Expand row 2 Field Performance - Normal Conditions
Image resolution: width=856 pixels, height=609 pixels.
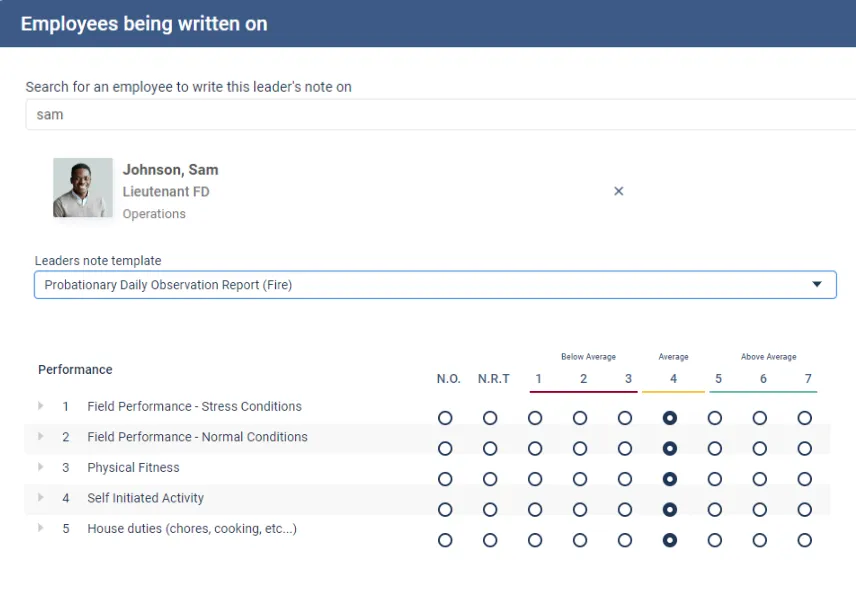pyautogui.click(x=41, y=437)
